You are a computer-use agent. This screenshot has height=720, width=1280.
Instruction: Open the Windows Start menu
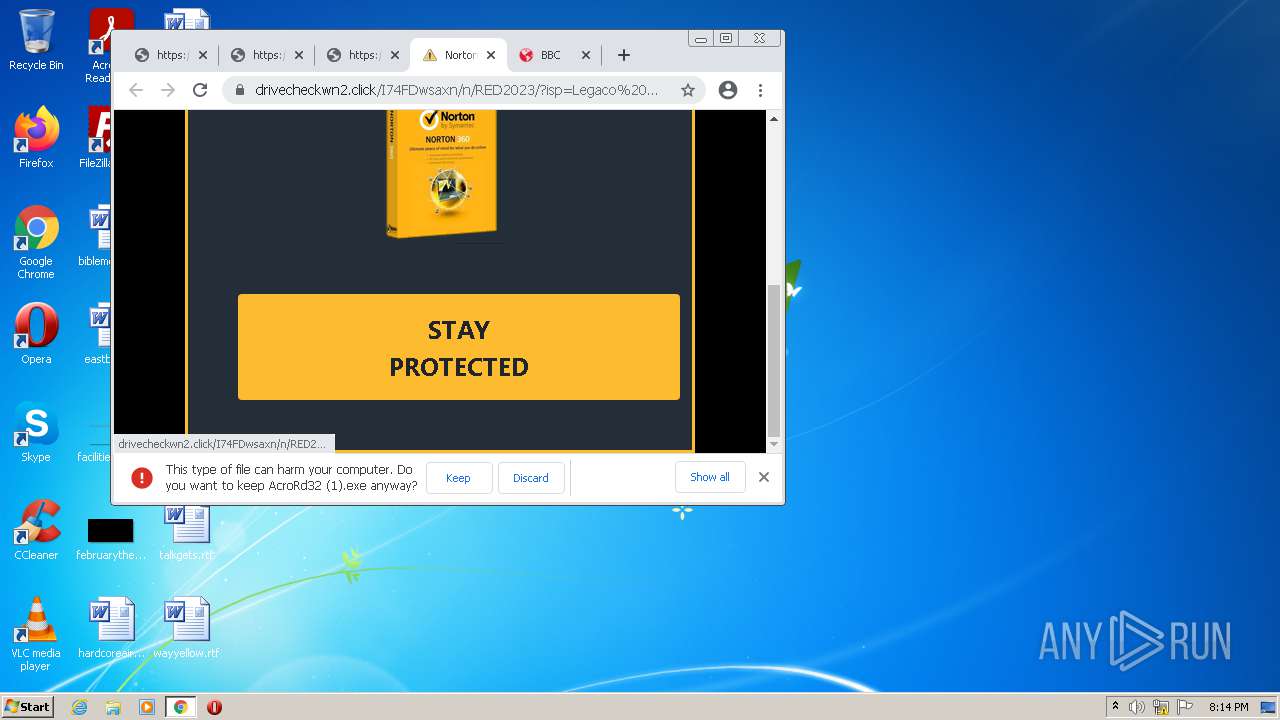click(x=27, y=707)
